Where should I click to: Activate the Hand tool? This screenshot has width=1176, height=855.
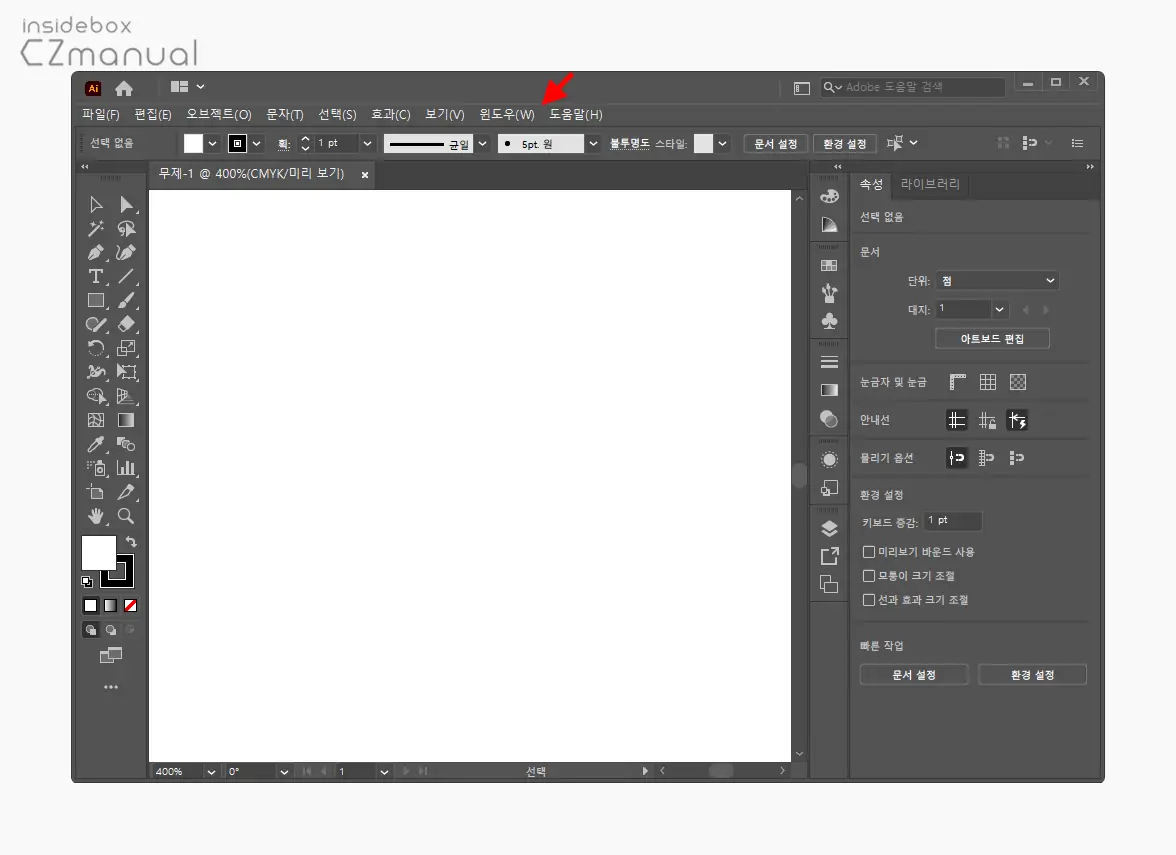(96, 516)
